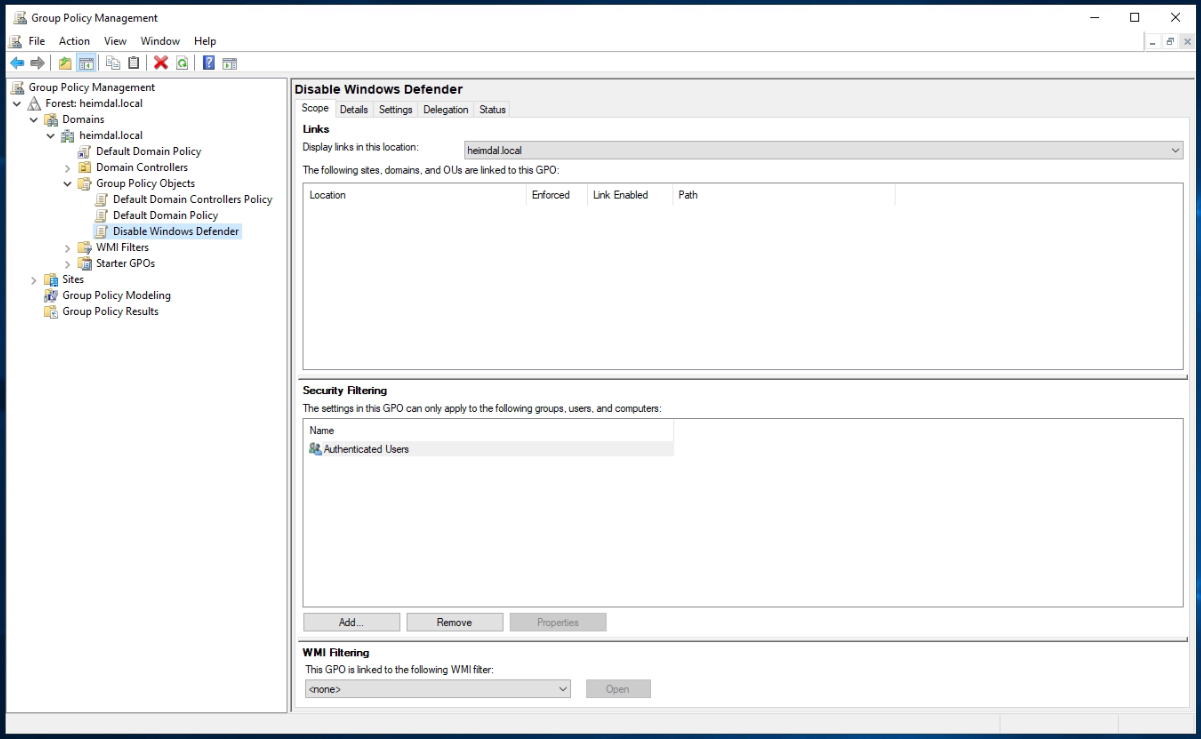The image size is (1201, 739).
Task: Expand the Sites node
Action: [34, 279]
